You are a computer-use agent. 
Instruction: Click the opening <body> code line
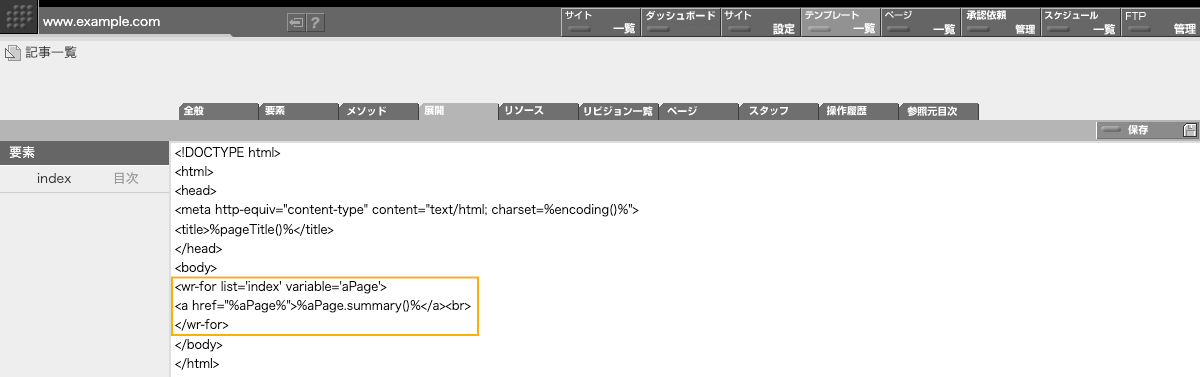point(196,267)
